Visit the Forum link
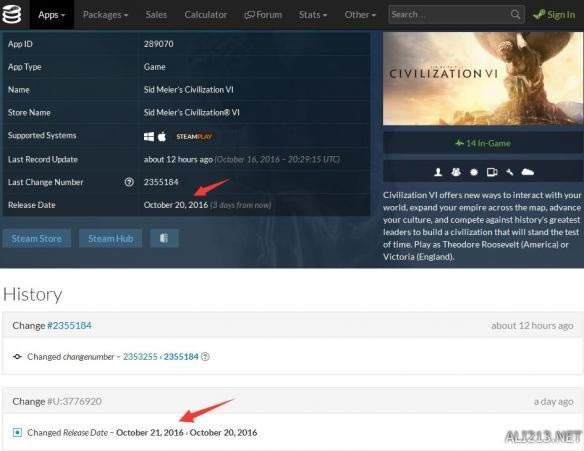The image size is (584, 451). [263, 15]
